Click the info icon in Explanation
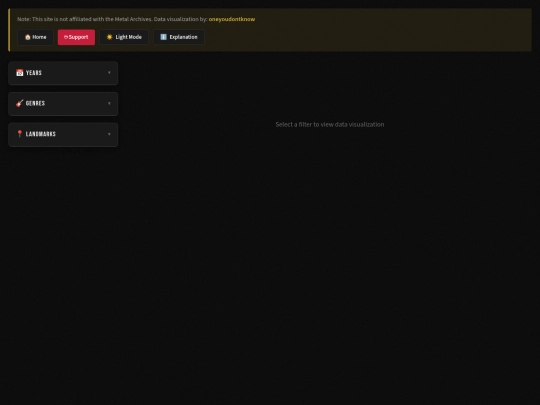 point(164,37)
